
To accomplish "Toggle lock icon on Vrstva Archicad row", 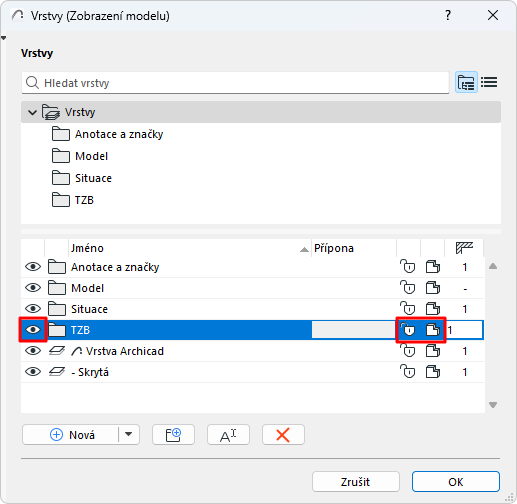I will pyautogui.click(x=408, y=351).
